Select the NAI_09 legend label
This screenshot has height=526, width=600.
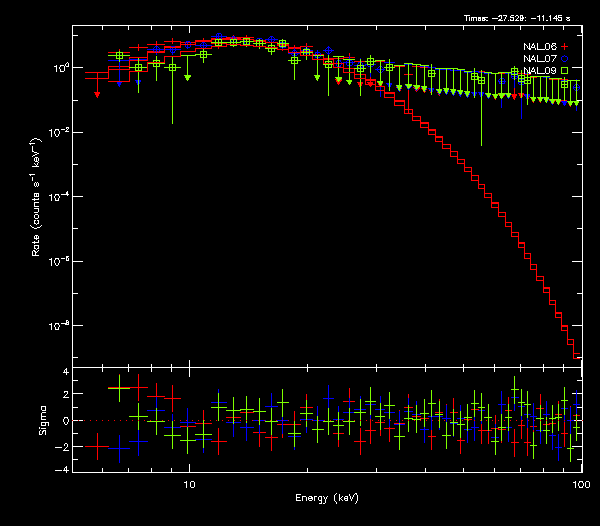(x=539, y=71)
